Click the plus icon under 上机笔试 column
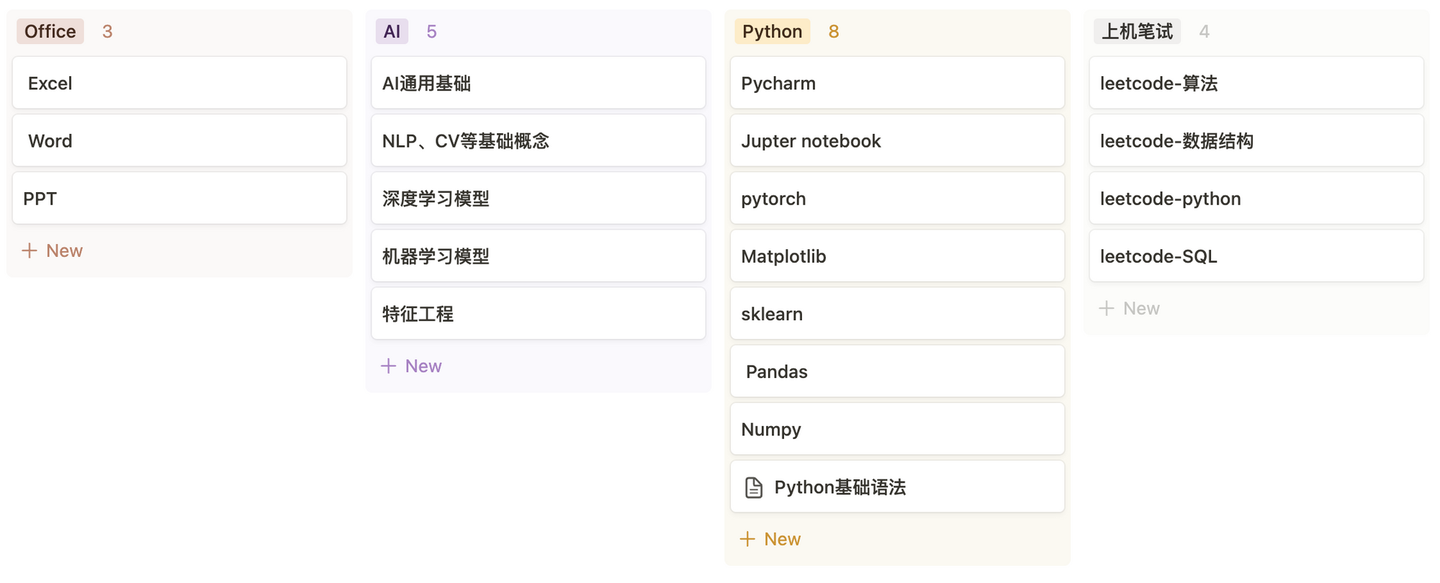1440x583 pixels. (x=1106, y=309)
